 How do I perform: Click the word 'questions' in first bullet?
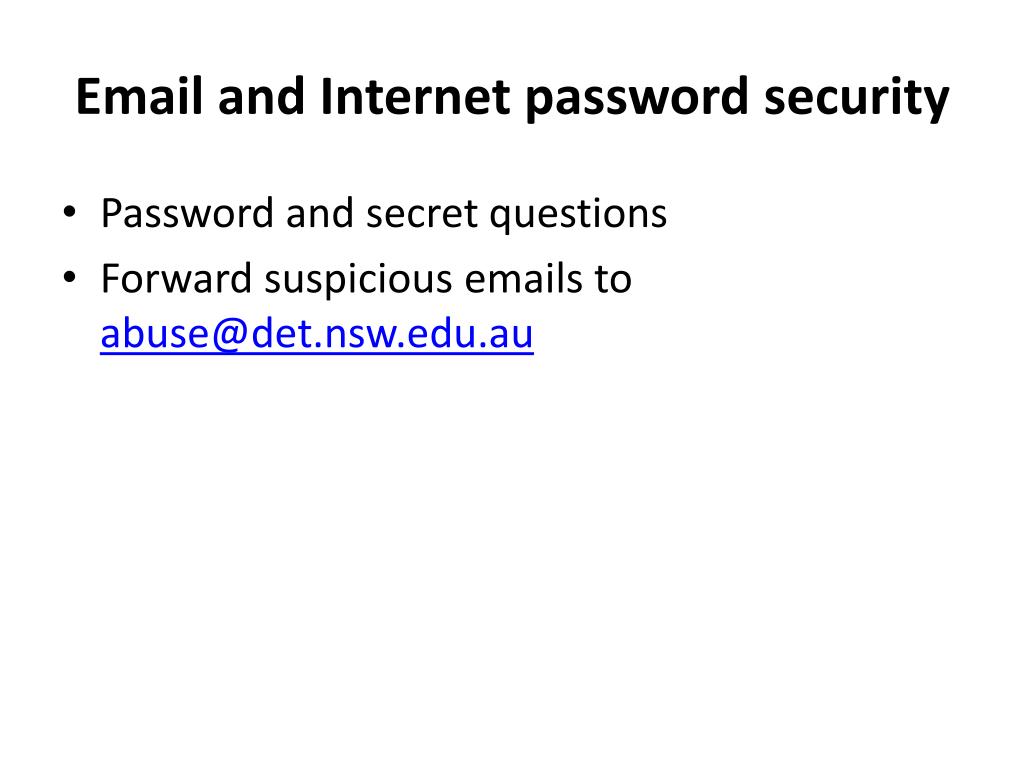(579, 215)
